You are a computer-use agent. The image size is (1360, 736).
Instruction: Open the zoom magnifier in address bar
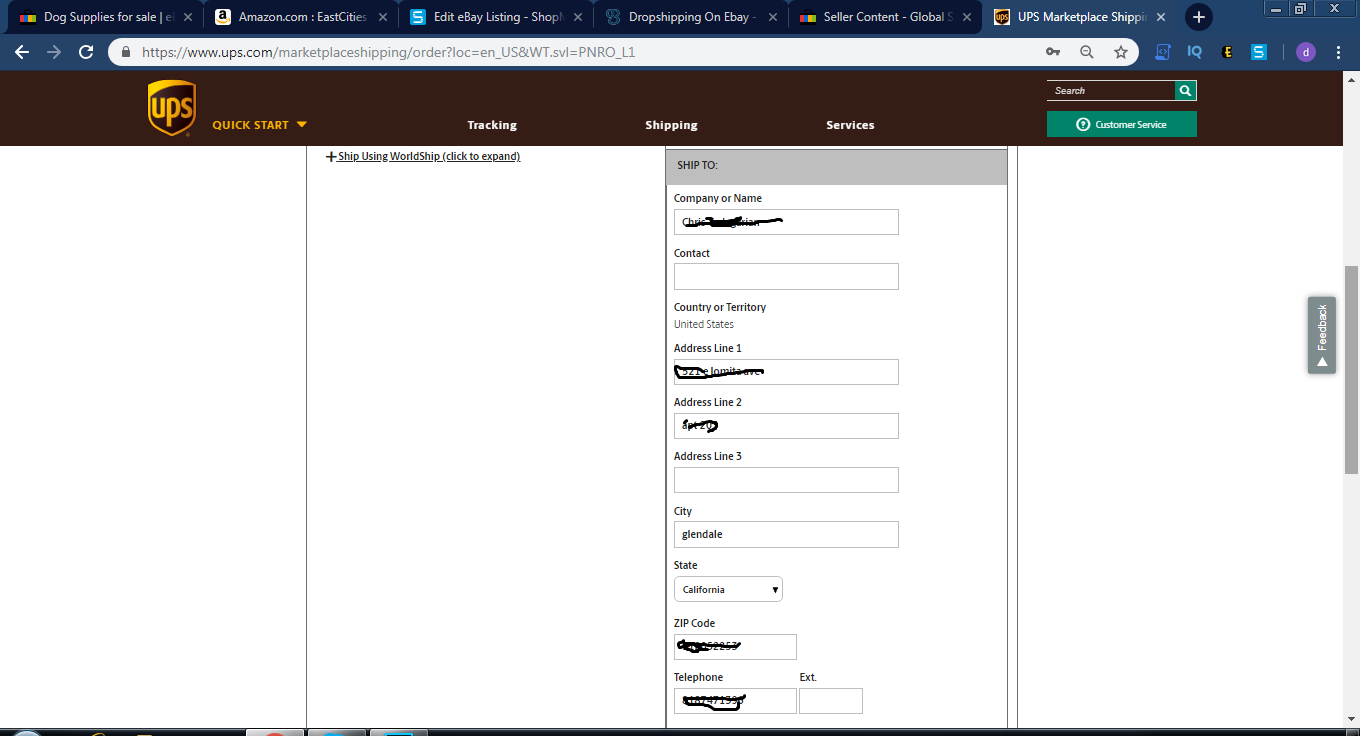pyautogui.click(x=1087, y=52)
